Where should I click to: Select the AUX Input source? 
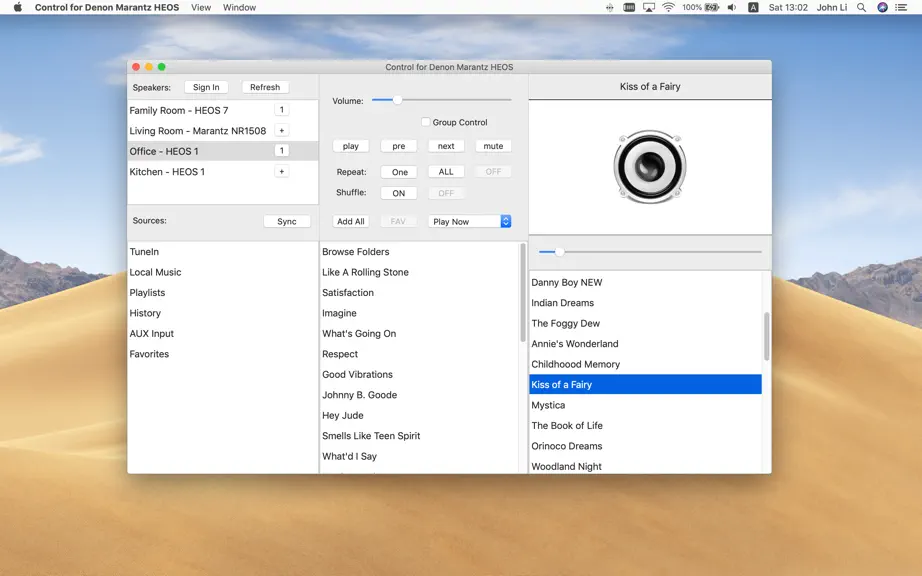point(223,333)
